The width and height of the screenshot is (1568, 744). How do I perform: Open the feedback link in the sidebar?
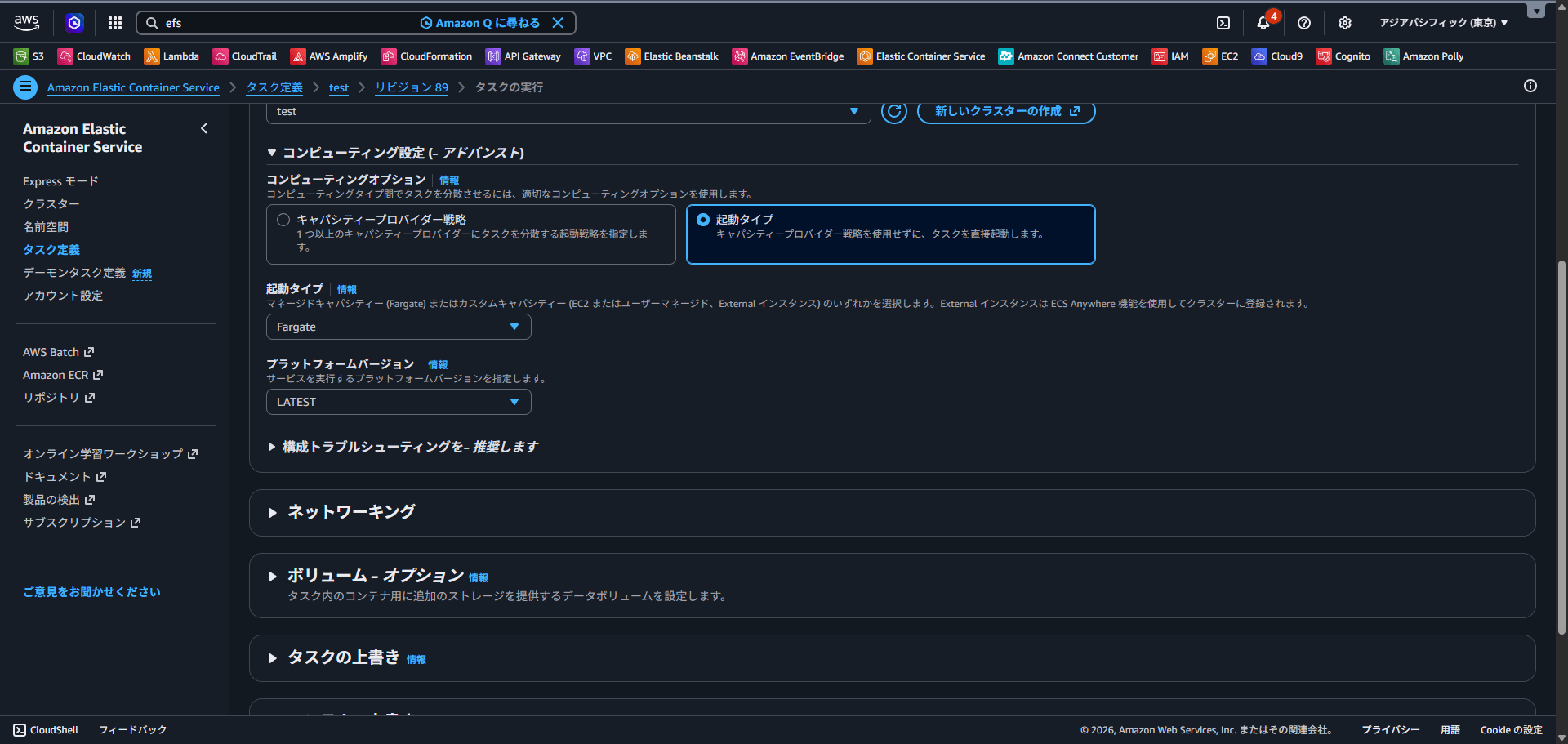(91, 592)
